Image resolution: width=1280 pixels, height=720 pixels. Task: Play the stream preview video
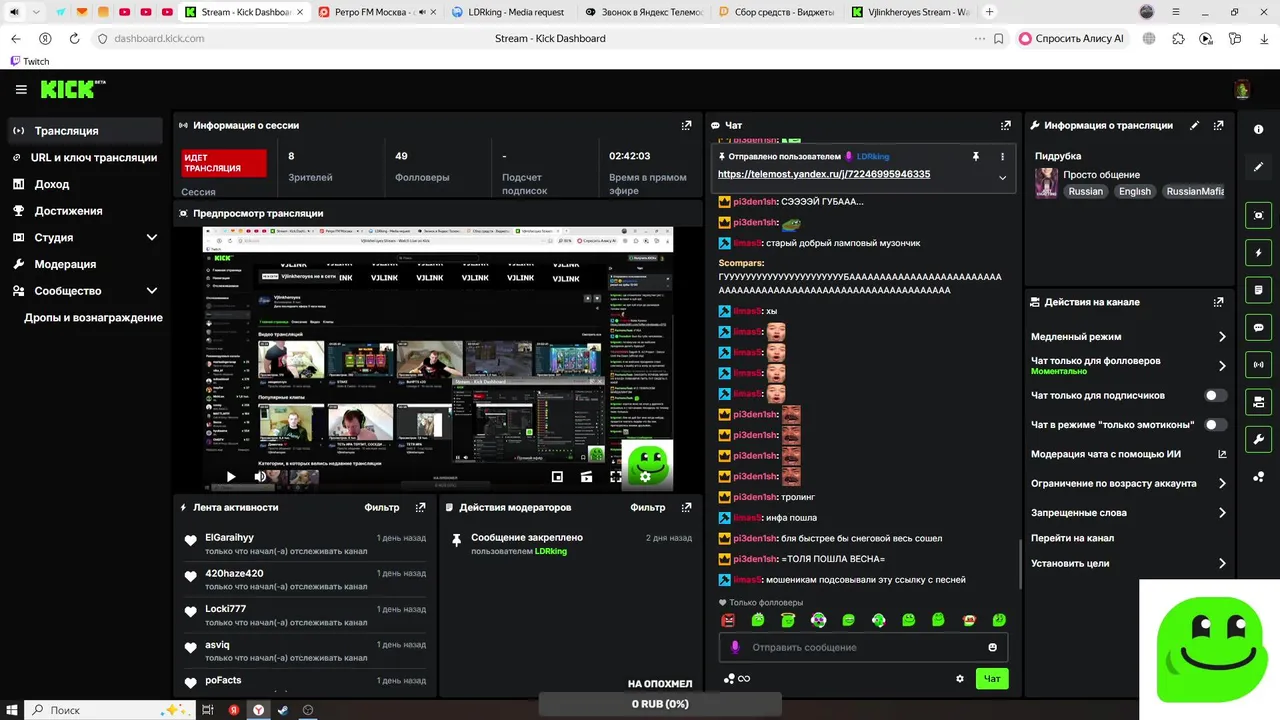coord(231,477)
